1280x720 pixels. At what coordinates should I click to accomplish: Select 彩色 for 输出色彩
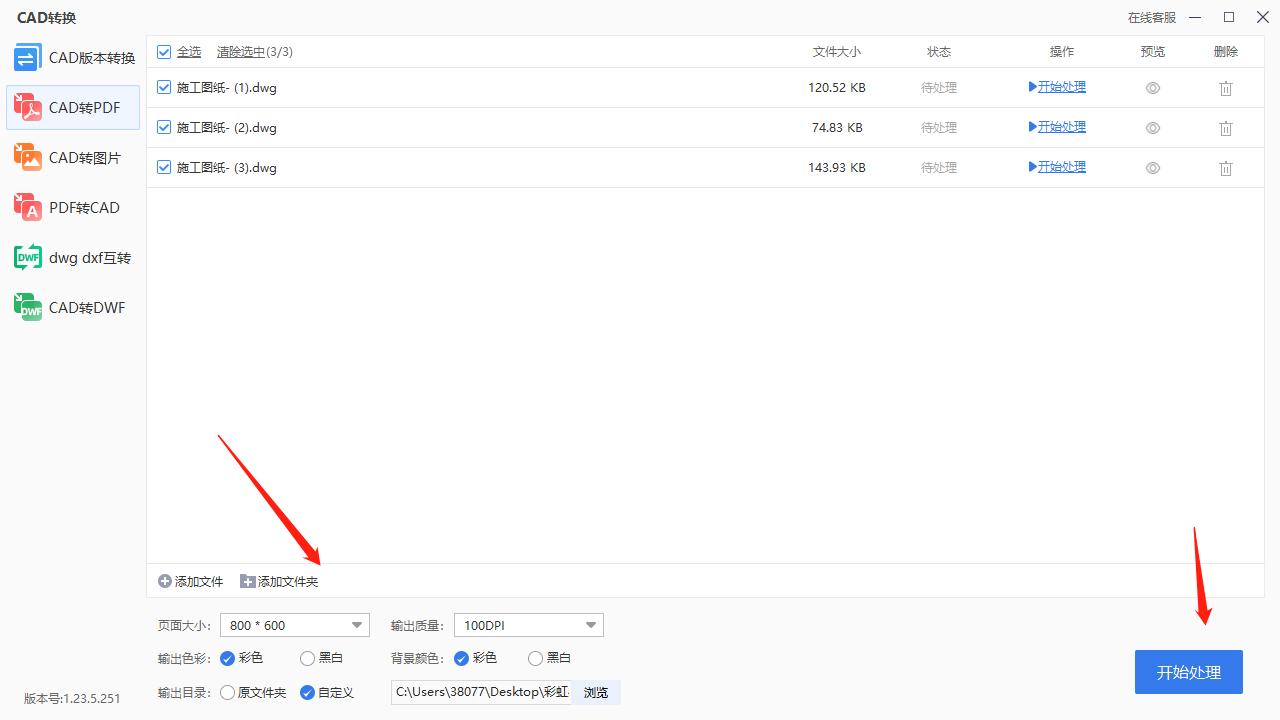coord(227,658)
